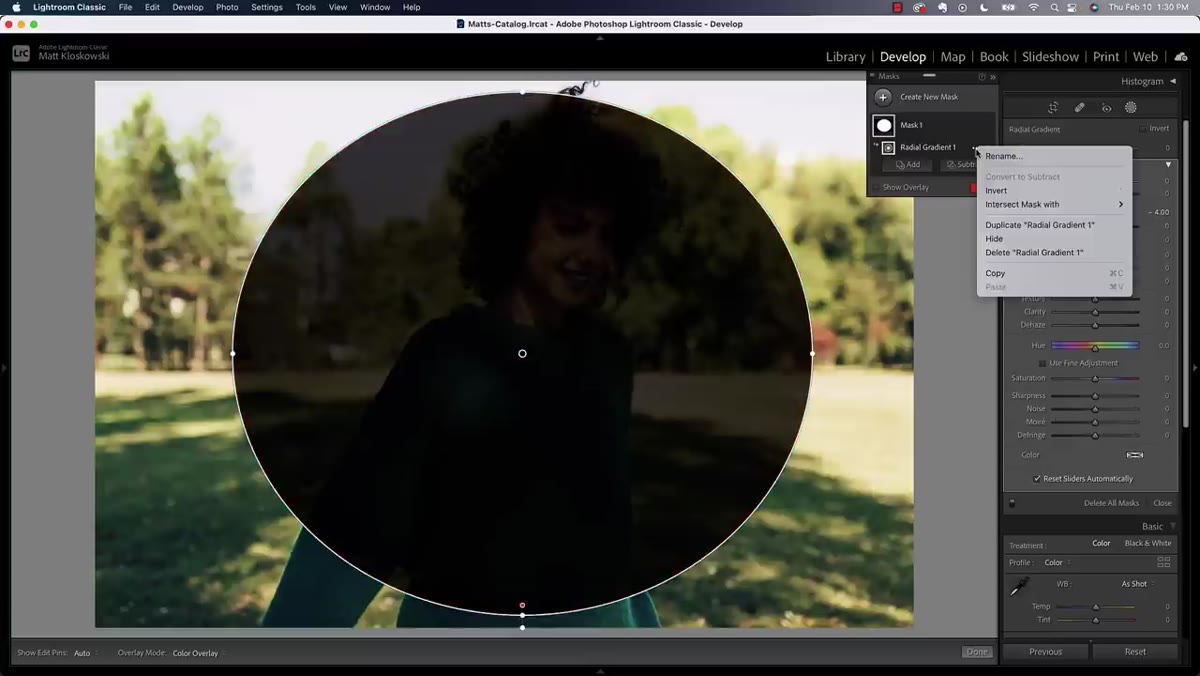Expand Intersect Mask with submenu
Viewport: 1200px width, 676px height.
coord(1054,204)
